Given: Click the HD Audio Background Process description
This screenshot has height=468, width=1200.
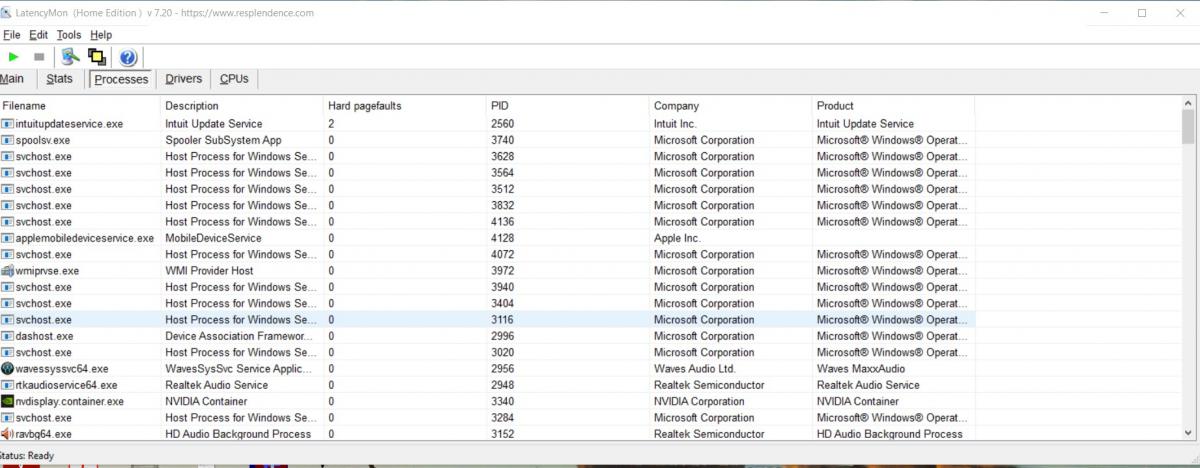Looking at the screenshot, I should tap(238, 434).
